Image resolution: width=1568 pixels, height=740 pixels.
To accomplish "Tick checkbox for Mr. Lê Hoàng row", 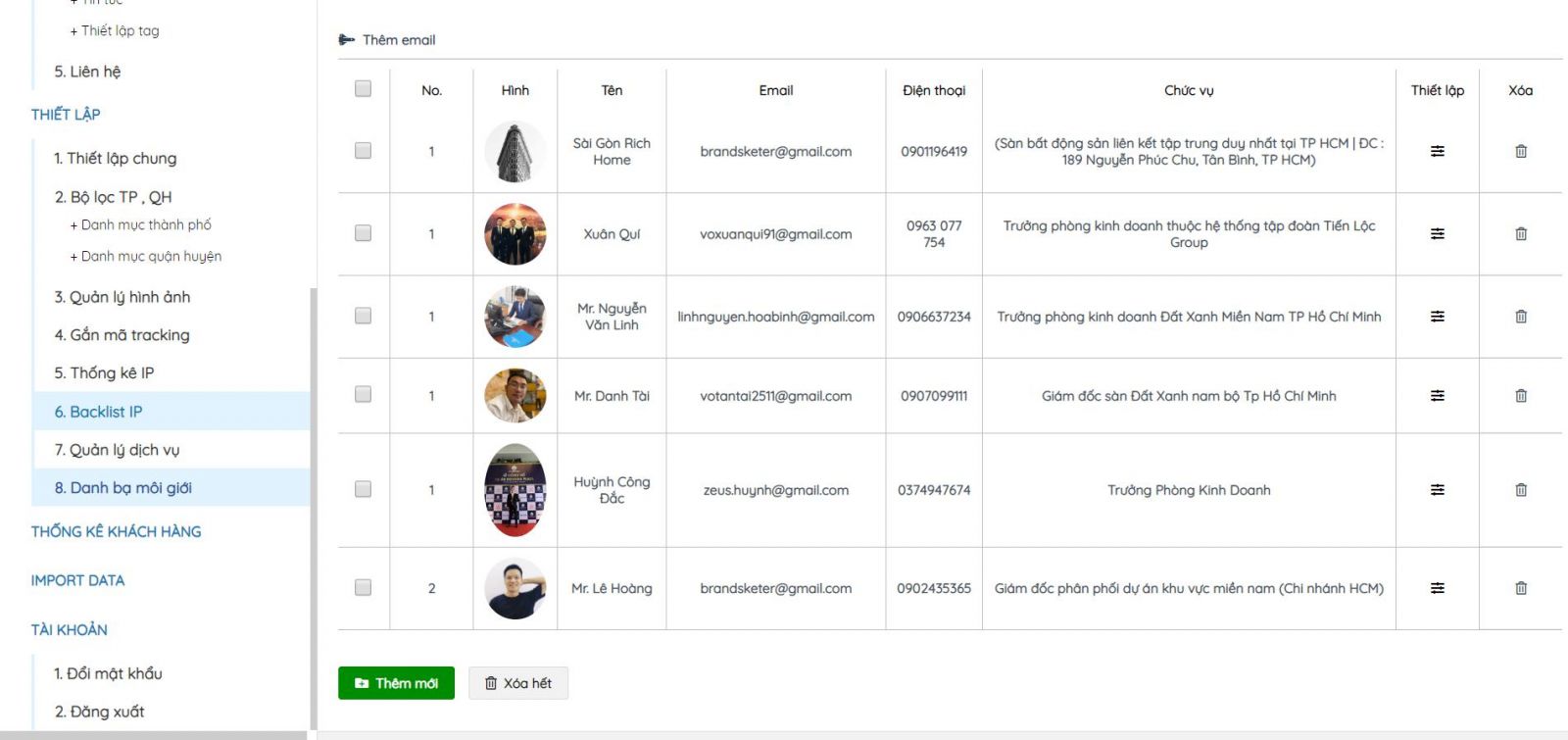I will [x=363, y=587].
